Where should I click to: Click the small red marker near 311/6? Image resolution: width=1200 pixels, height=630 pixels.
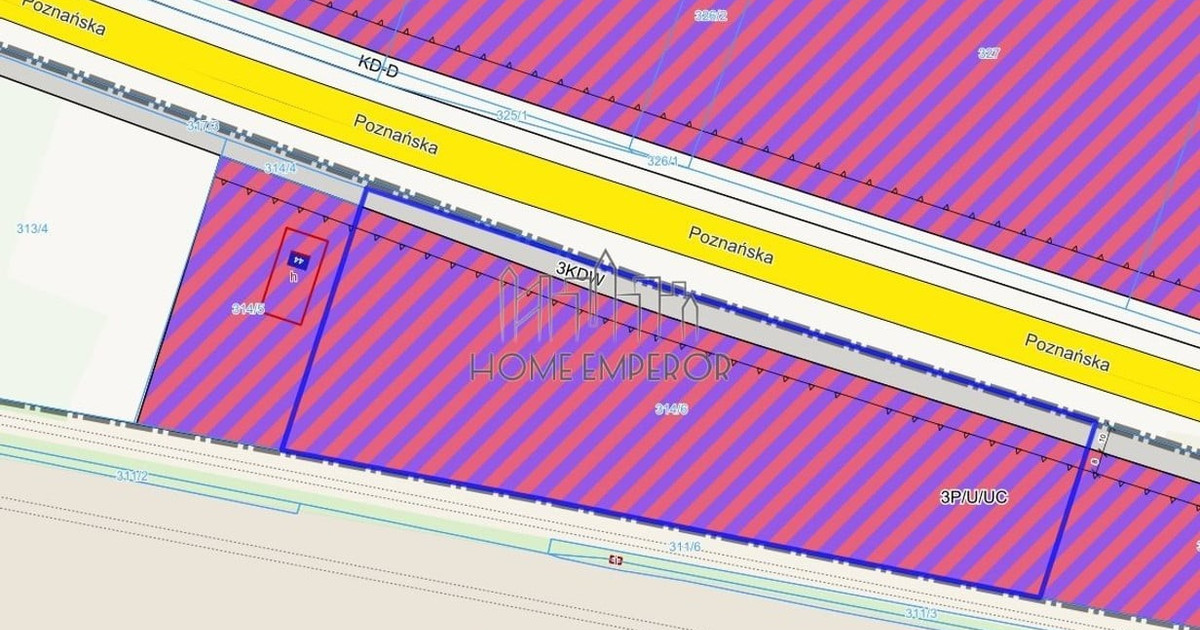coord(614,561)
